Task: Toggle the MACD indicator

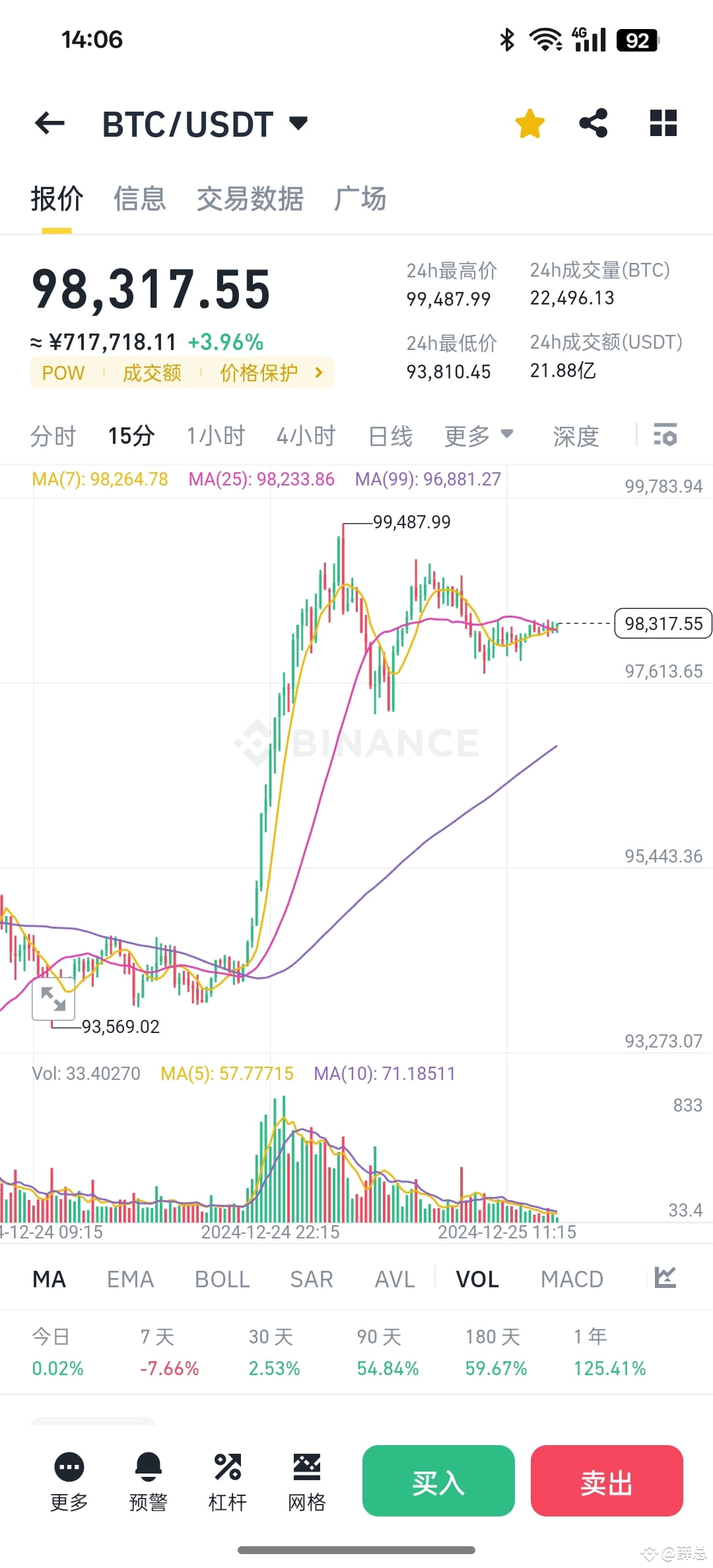Action: [x=572, y=1279]
